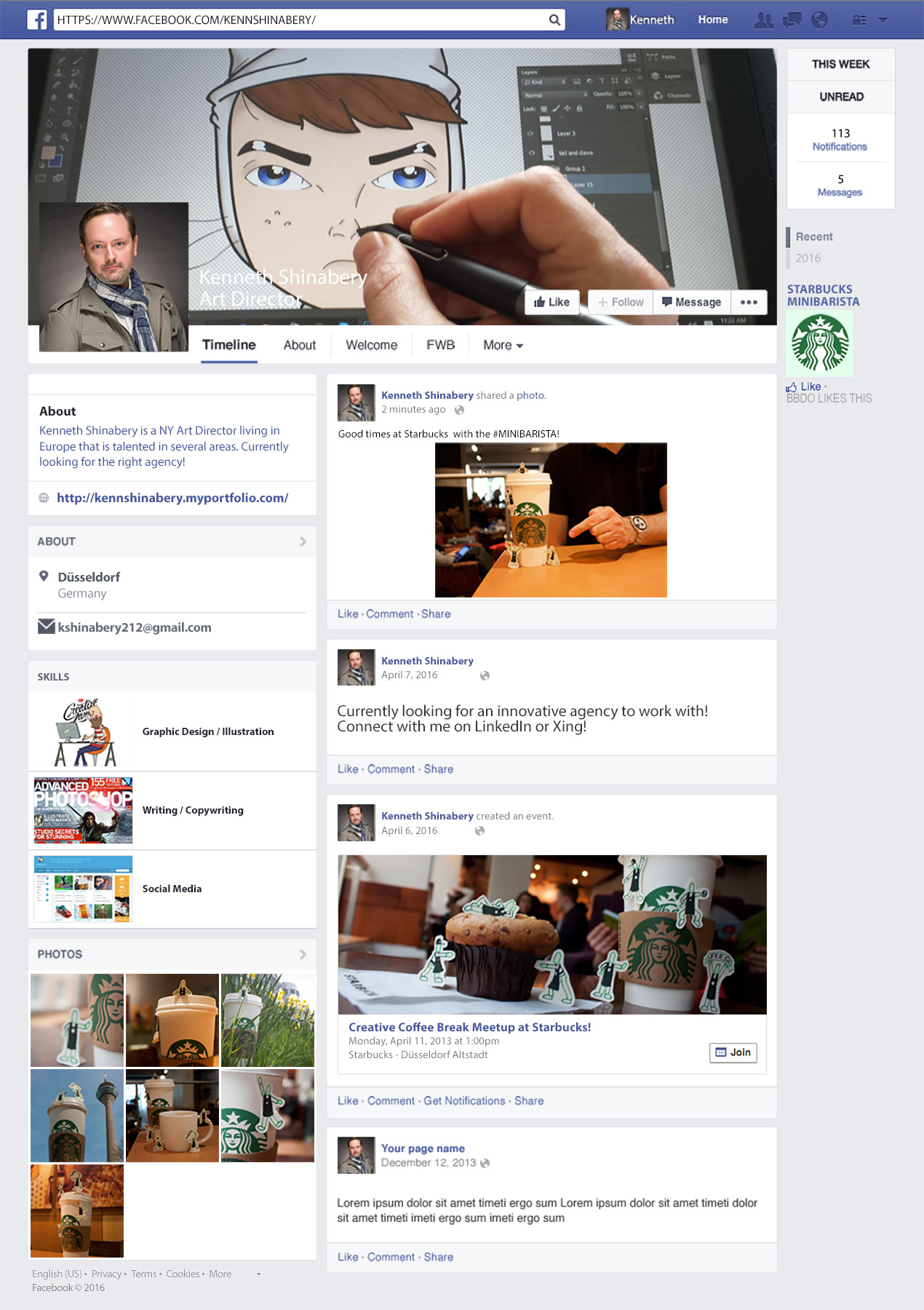This screenshot has height=1310, width=924.
Task: Jump to 2016 in the timeline navigator
Action: coord(808,258)
